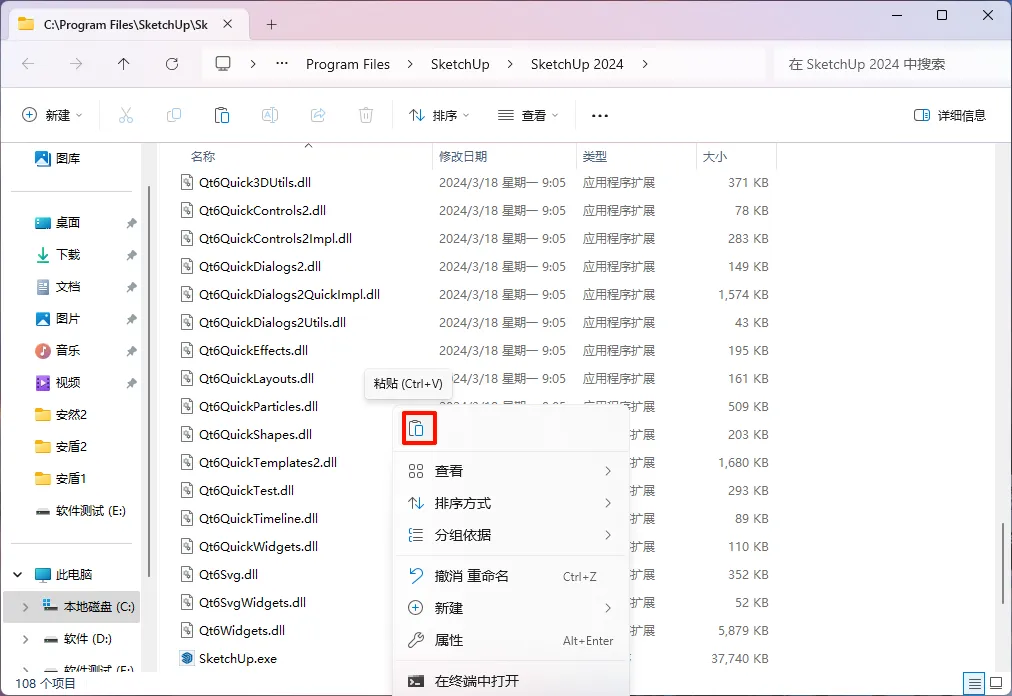The height and width of the screenshot is (696, 1012).
Task: Expand the chevron after SketchUp 2024 breadcrumb
Action: [645, 64]
